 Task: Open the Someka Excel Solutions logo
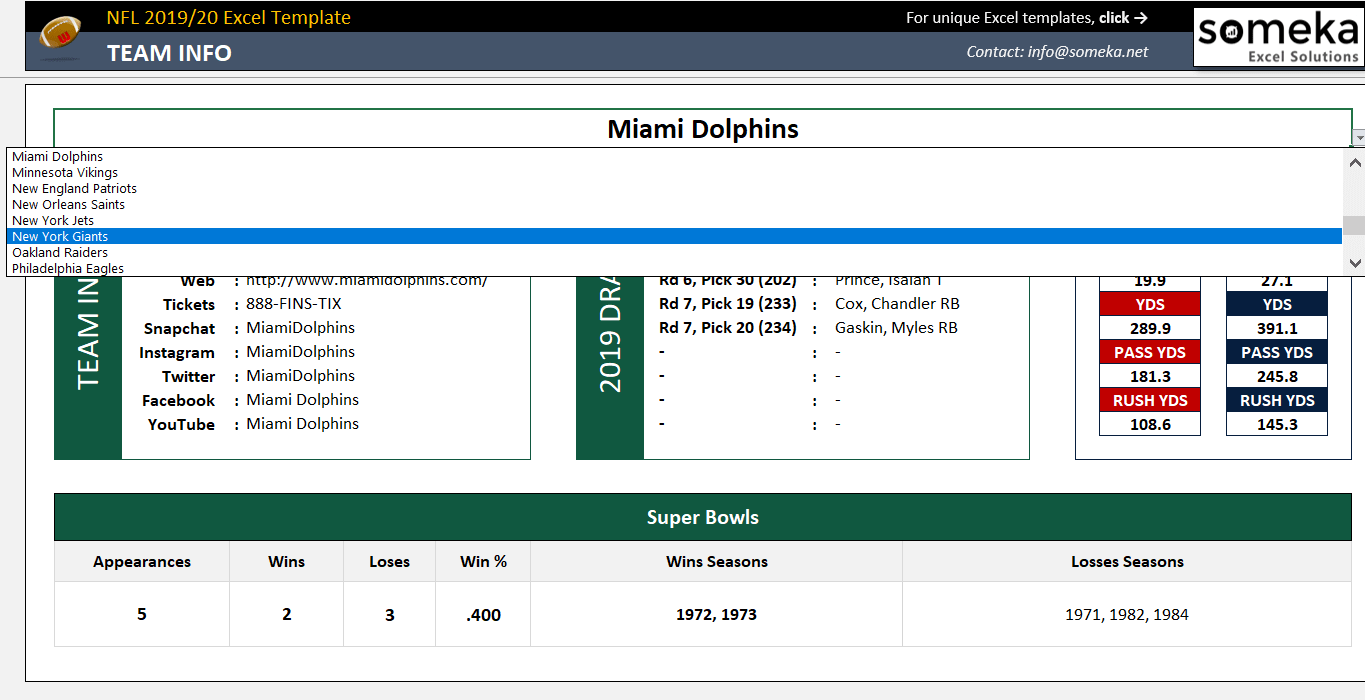[x=1278, y=37]
